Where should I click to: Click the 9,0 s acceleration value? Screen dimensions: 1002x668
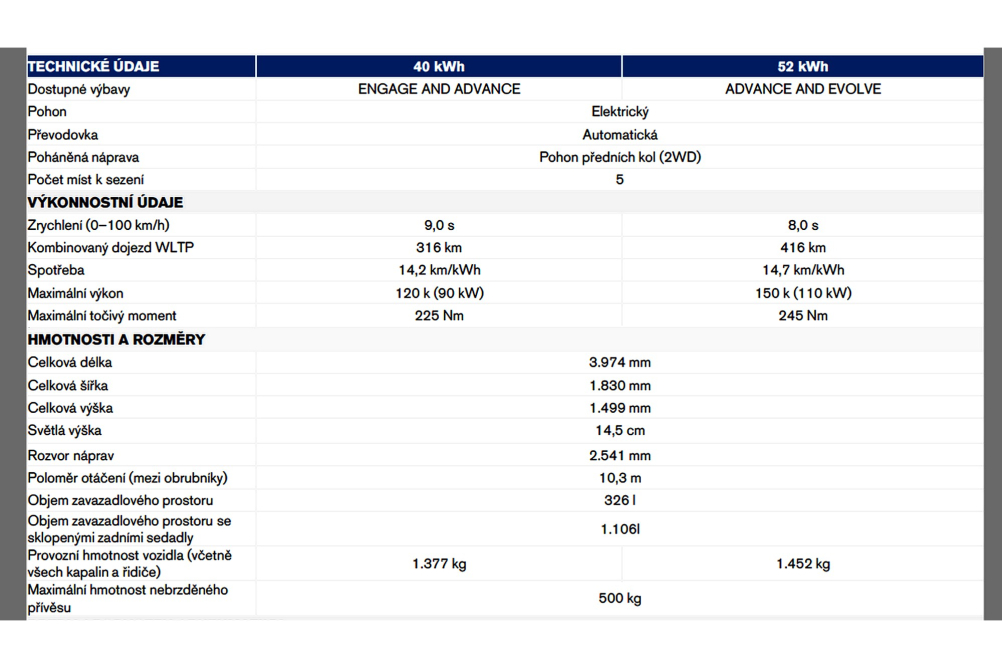click(x=439, y=226)
